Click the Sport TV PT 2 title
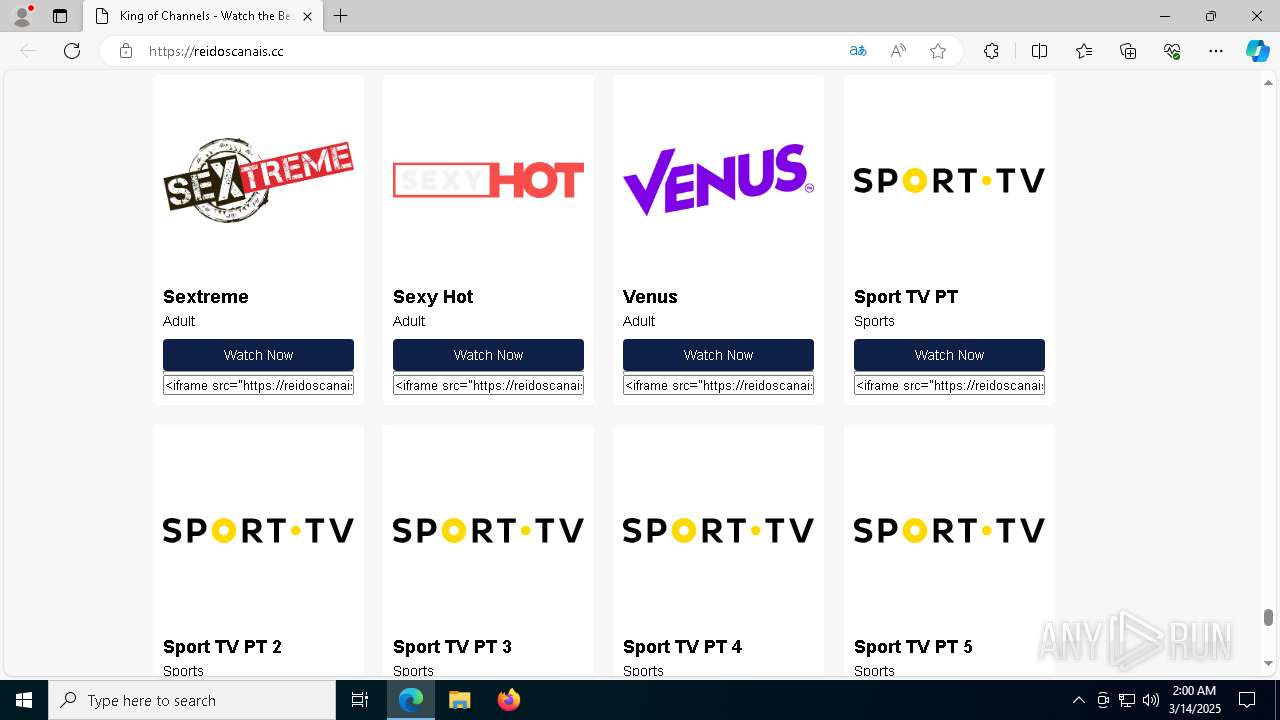The width and height of the screenshot is (1280, 720). click(222, 647)
